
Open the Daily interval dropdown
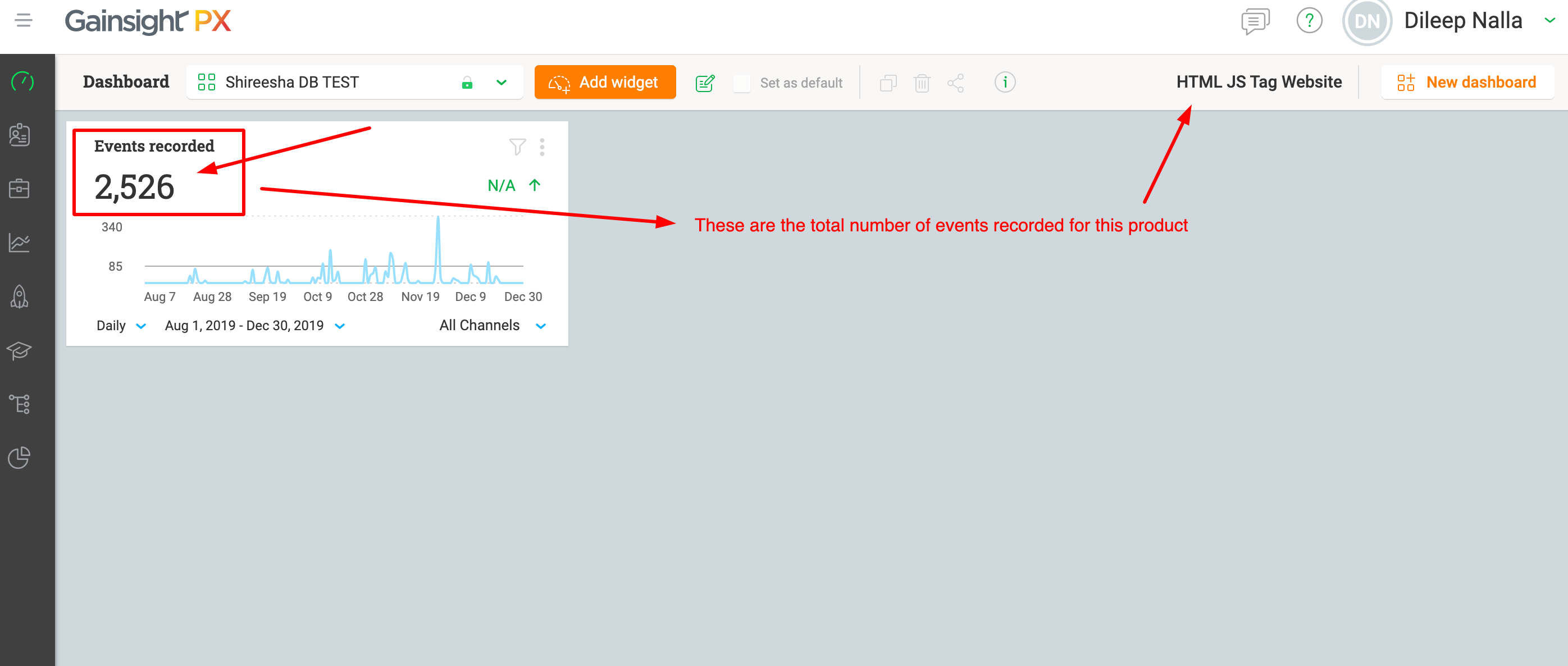[x=121, y=326]
